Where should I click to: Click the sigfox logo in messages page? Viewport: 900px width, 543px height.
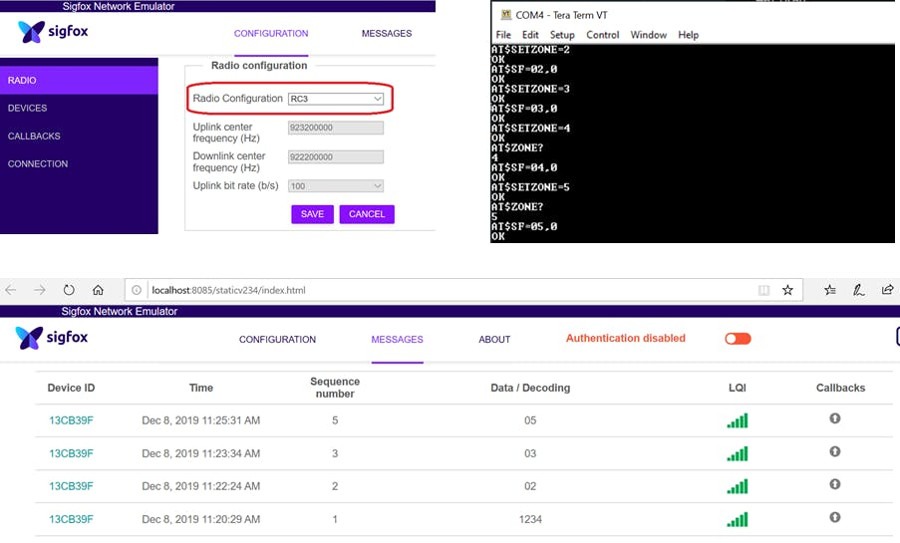pos(52,338)
